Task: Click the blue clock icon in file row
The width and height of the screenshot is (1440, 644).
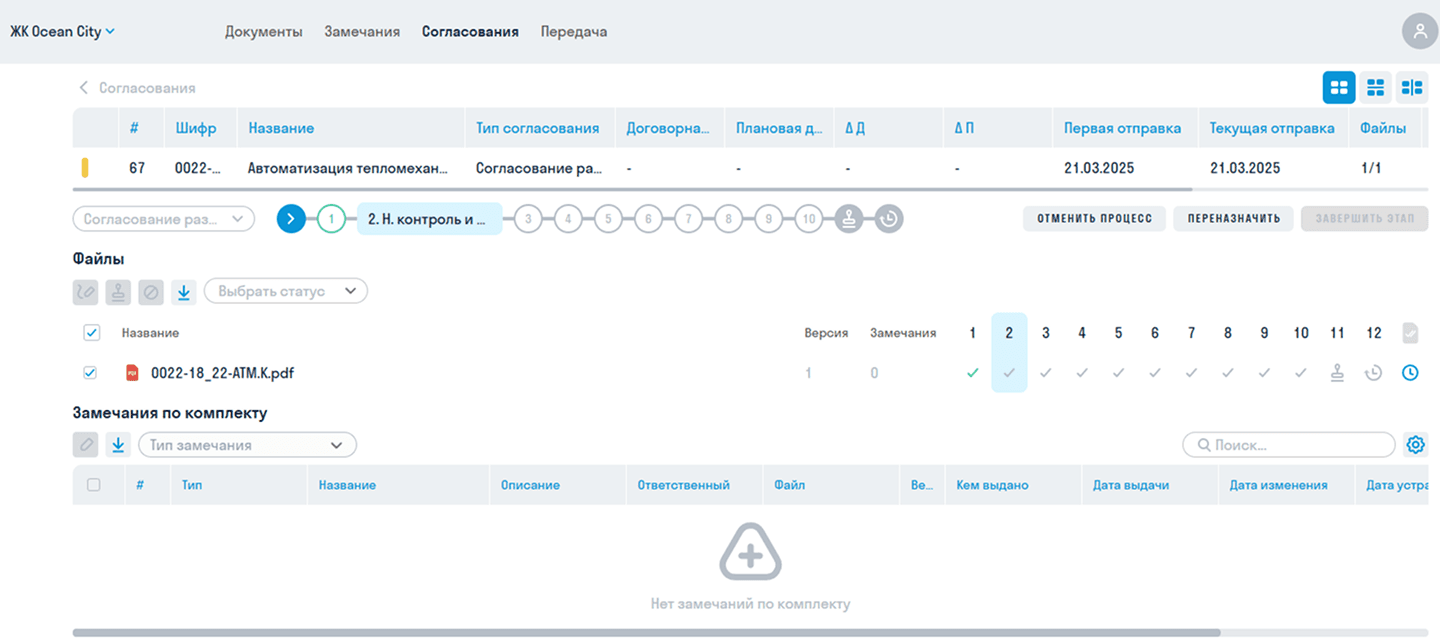Action: click(x=1410, y=373)
